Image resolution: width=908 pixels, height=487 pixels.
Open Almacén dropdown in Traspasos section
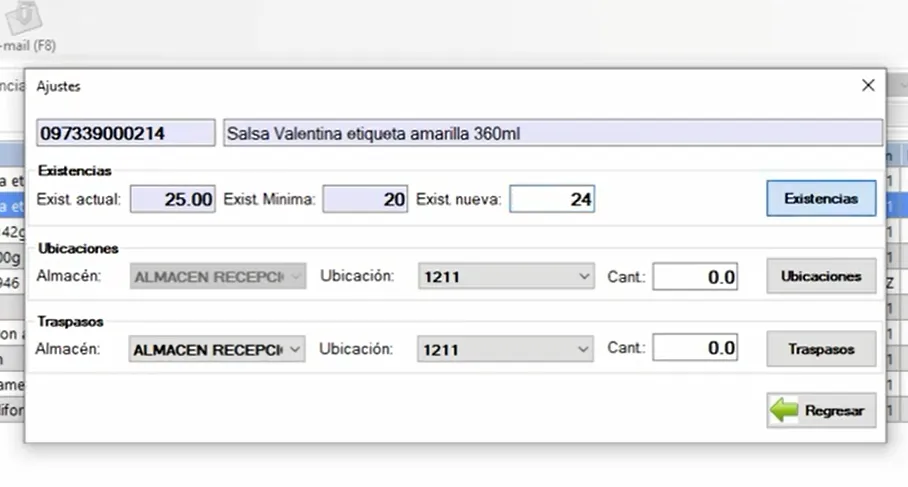[x=217, y=349]
